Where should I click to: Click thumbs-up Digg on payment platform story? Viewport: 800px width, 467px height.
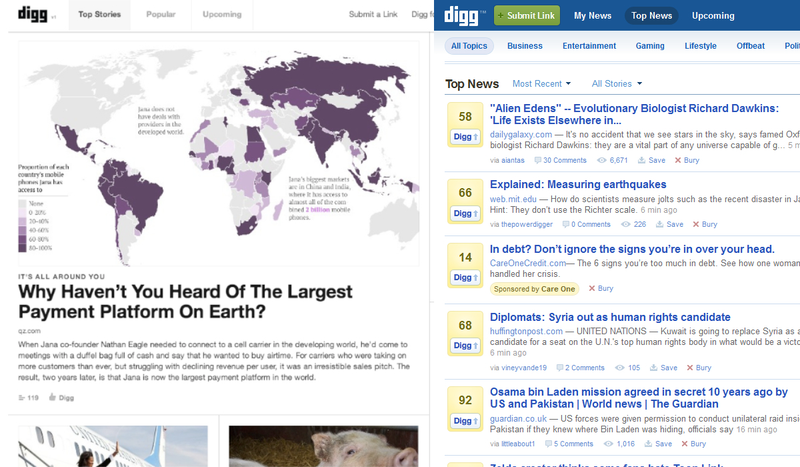61,398
